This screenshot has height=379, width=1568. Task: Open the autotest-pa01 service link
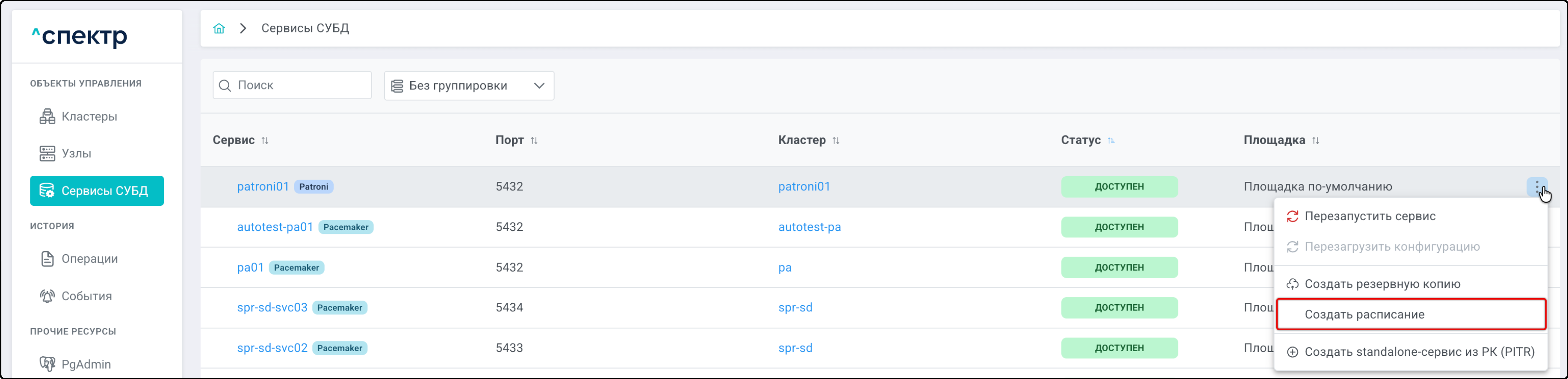[x=275, y=227]
